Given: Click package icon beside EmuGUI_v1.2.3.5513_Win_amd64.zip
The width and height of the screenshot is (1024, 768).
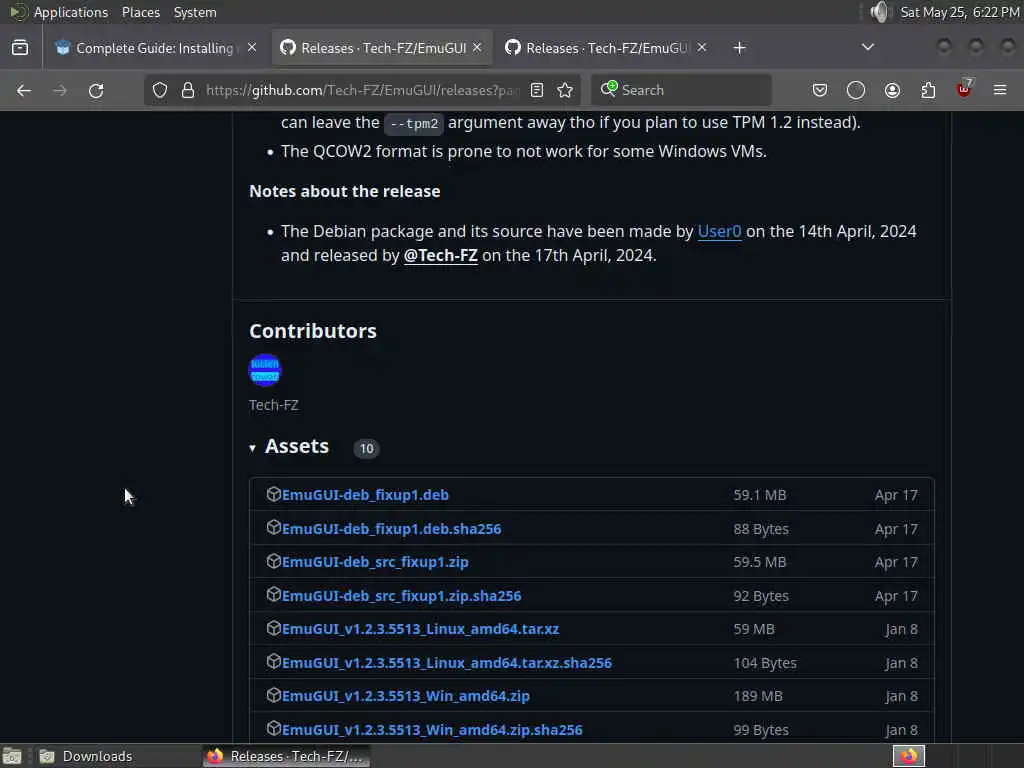Looking at the screenshot, I should (x=274, y=695).
